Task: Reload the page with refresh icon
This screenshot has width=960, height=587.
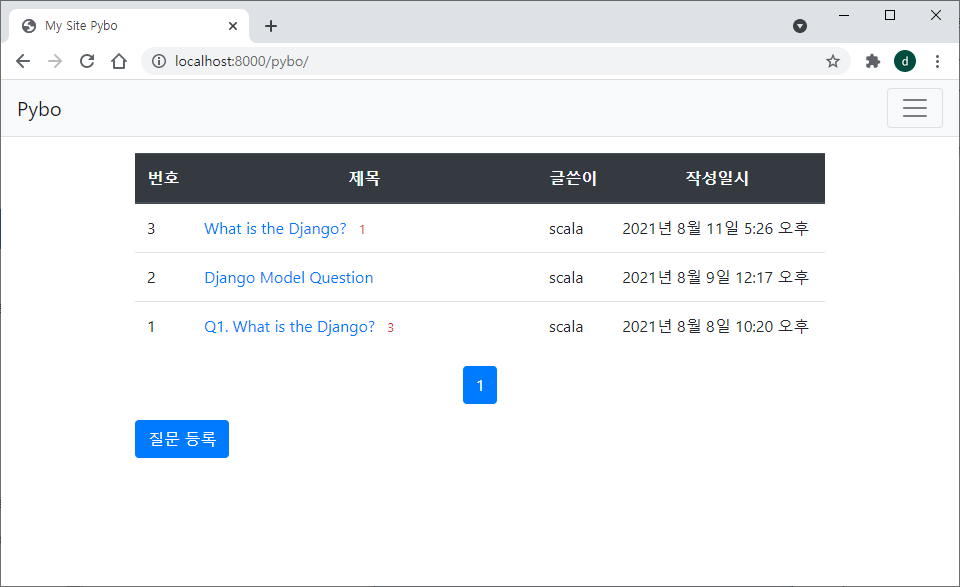Action: coord(87,61)
